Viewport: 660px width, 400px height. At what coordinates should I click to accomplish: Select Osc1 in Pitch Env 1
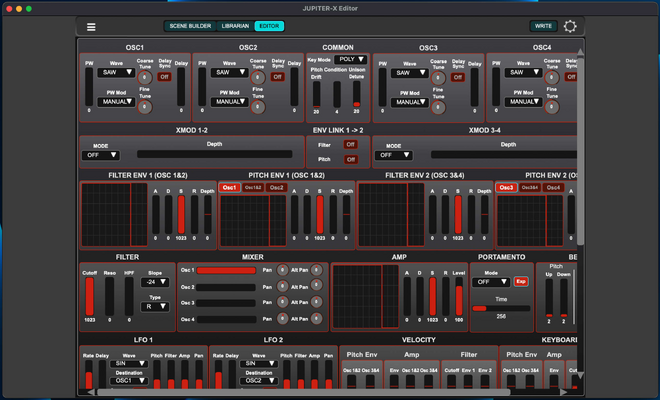(x=229, y=187)
